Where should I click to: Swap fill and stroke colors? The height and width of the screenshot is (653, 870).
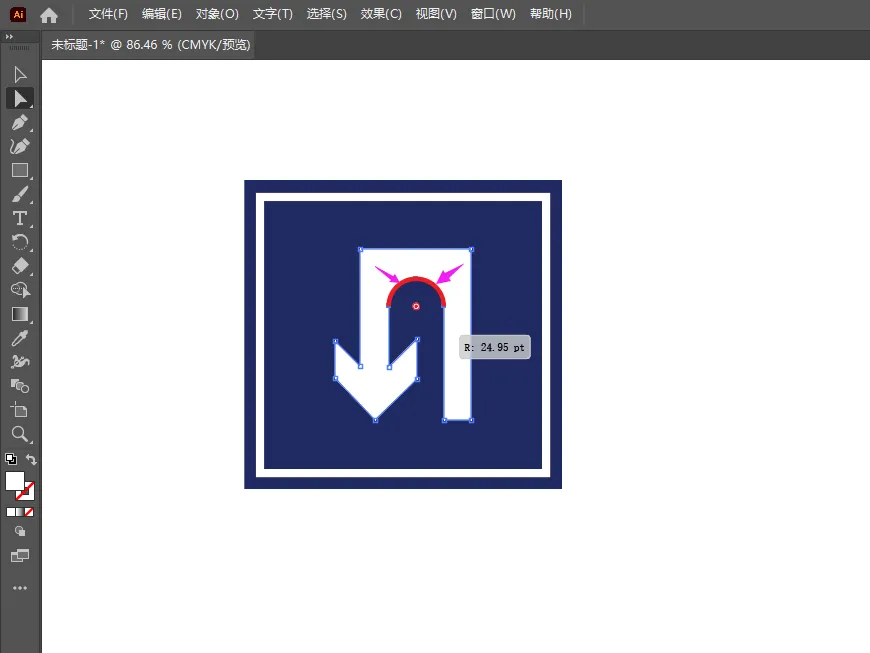click(x=31, y=459)
